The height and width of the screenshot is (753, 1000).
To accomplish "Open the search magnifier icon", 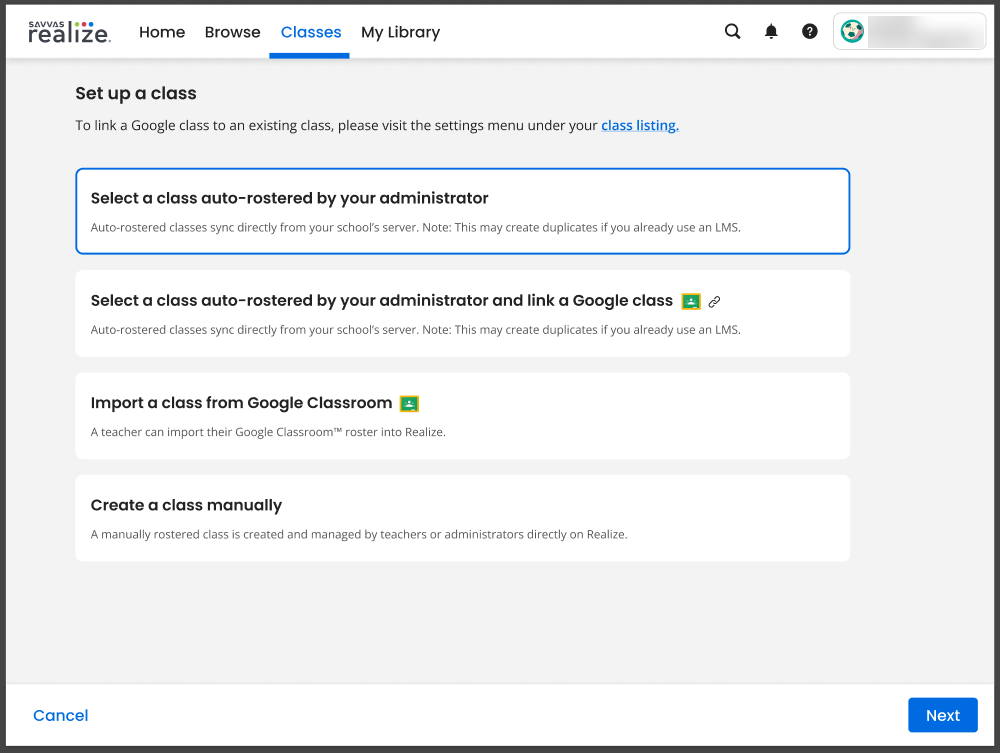I will [x=733, y=31].
